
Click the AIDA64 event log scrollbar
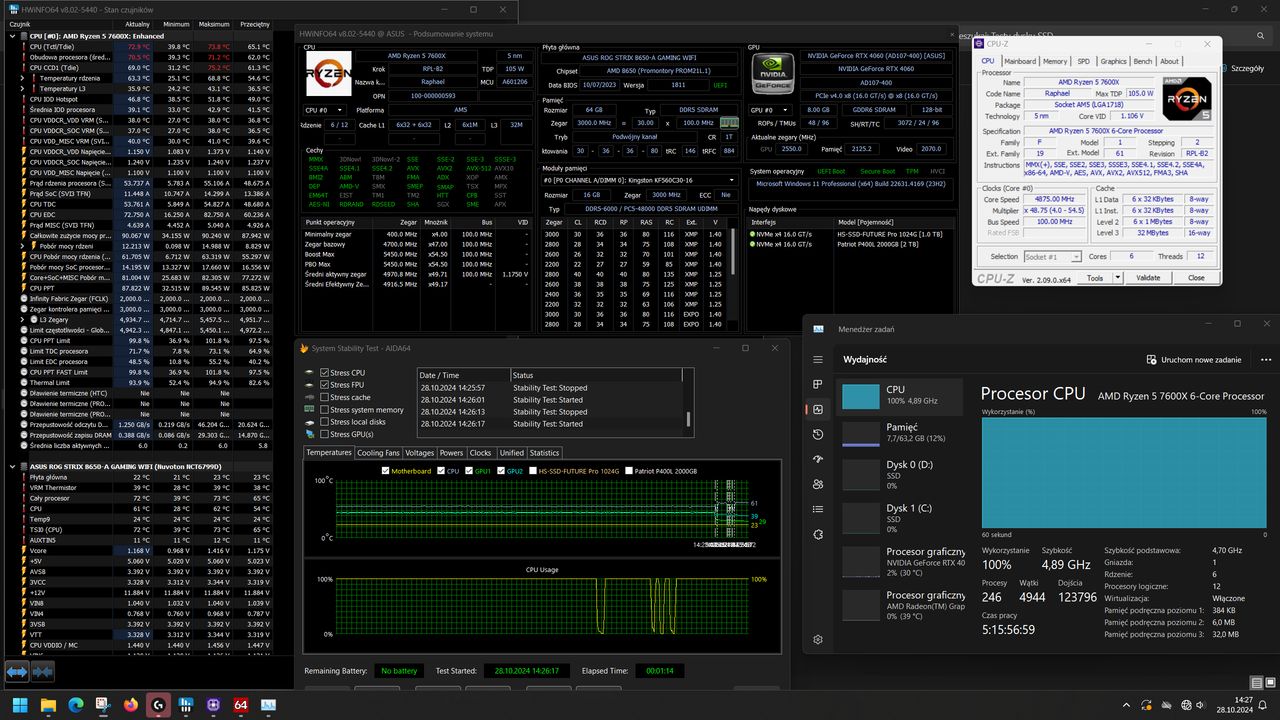(x=687, y=421)
